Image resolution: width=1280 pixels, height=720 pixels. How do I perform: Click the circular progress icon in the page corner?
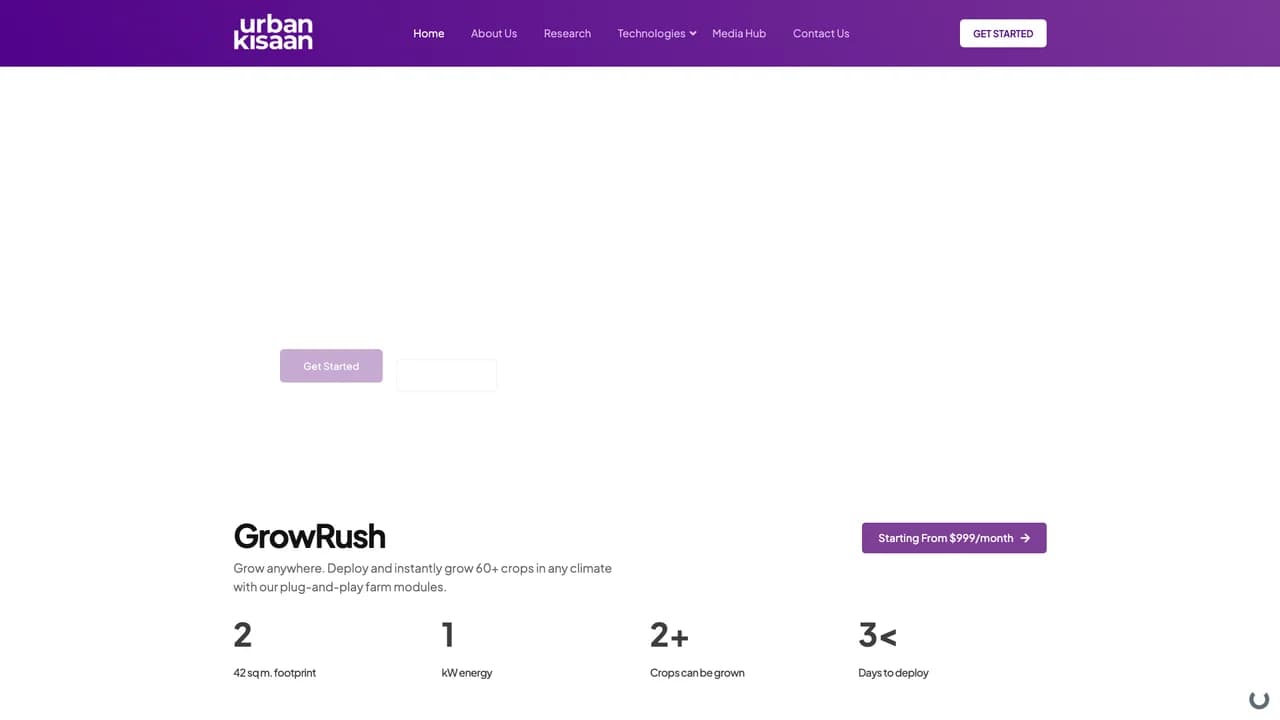pos(1259,700)
